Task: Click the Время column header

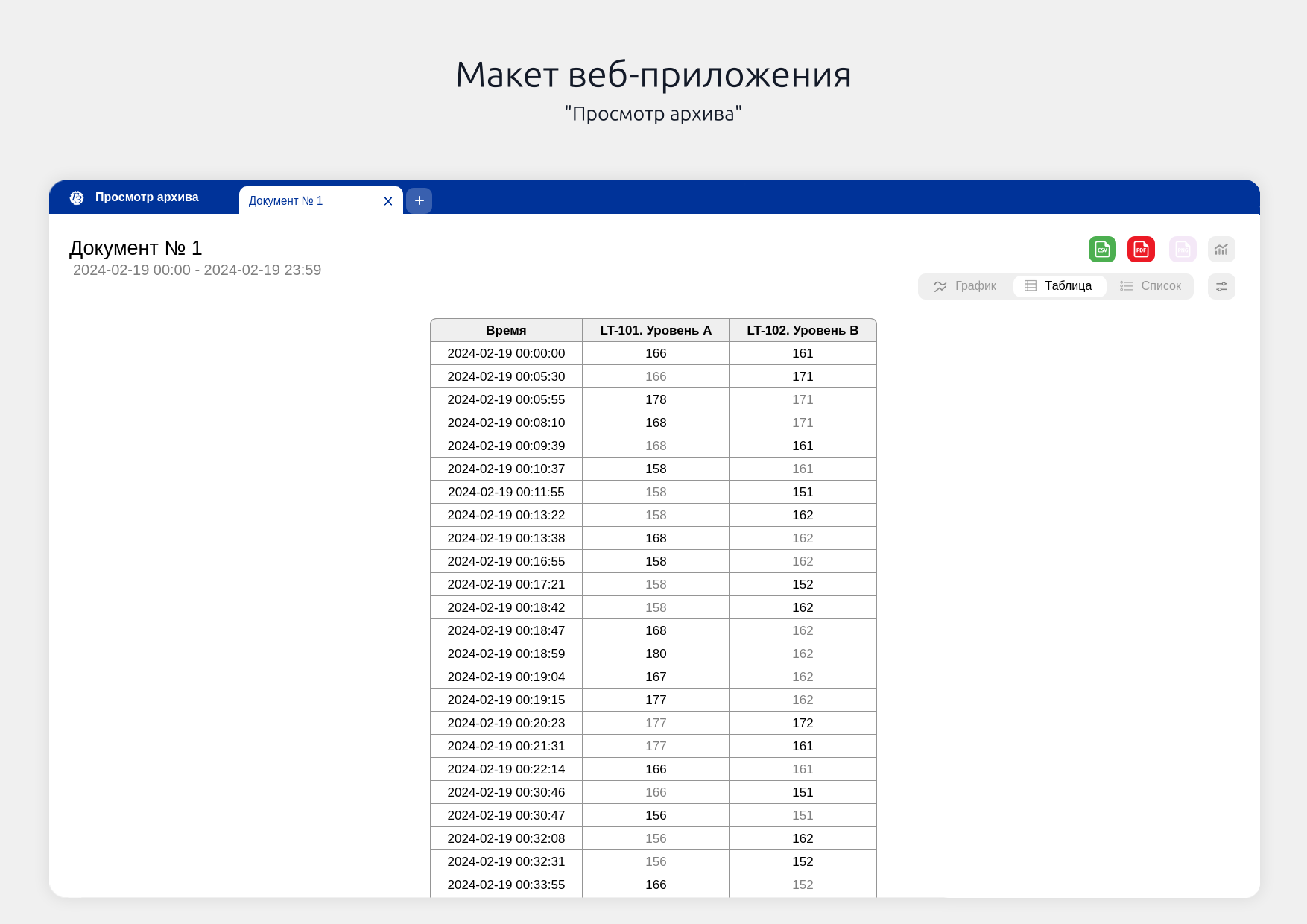Action: 506,330
